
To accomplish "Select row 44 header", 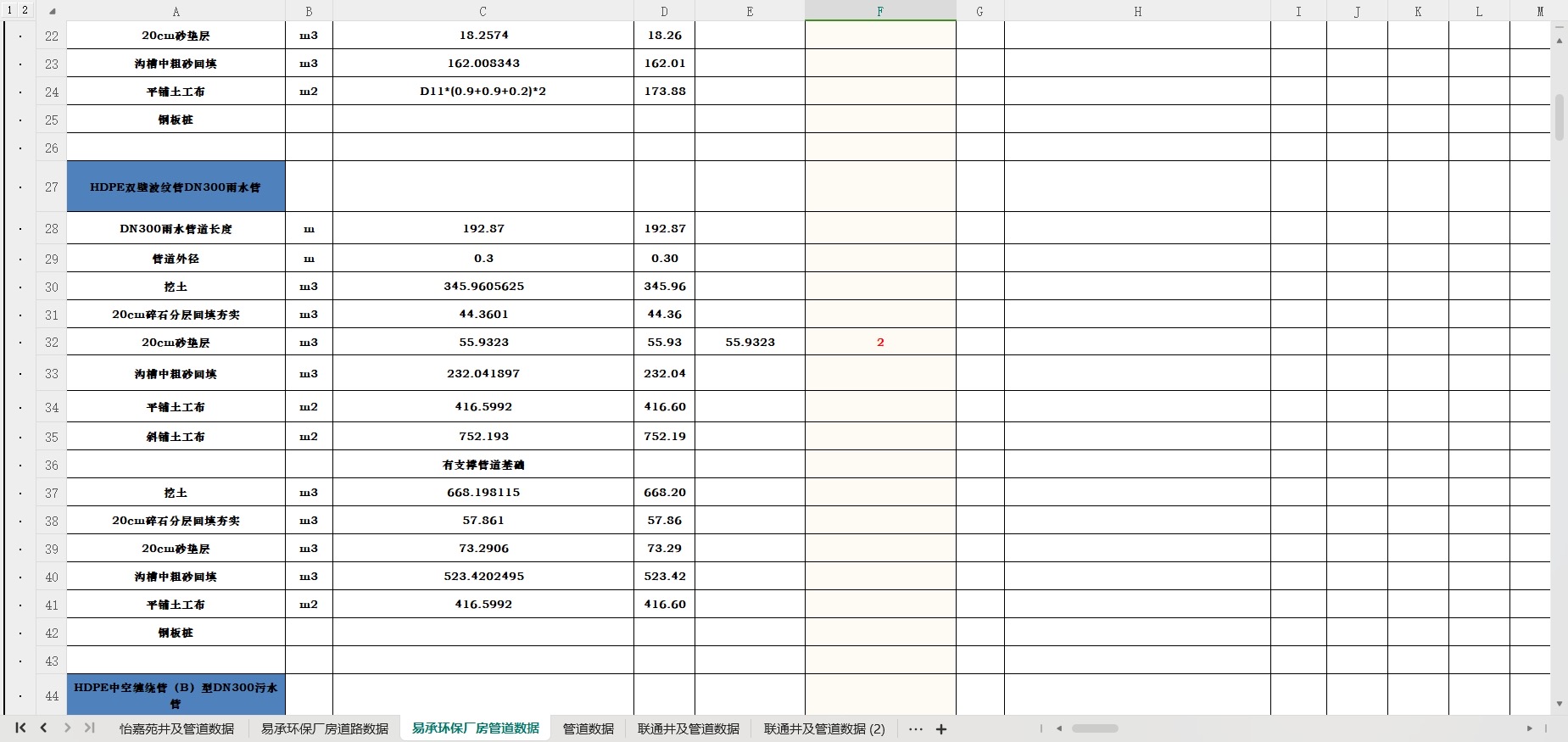I will [52, 695].
